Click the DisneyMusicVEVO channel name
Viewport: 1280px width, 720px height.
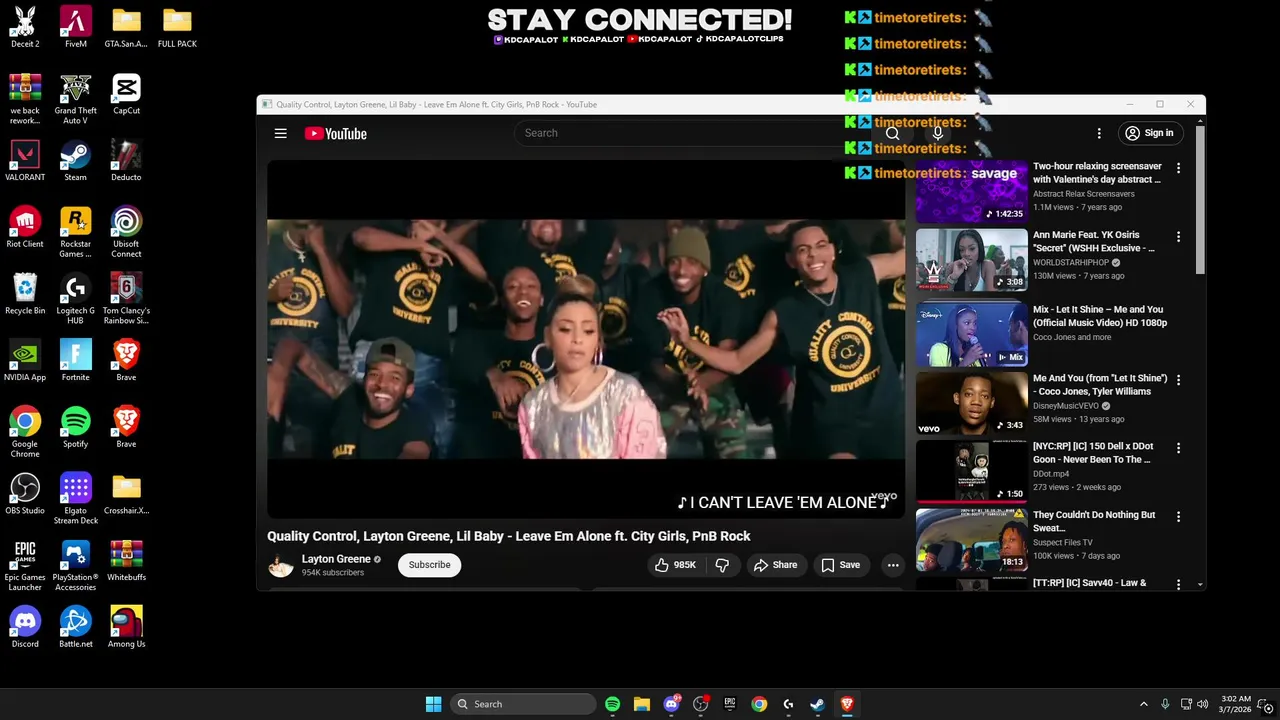[x=1066, y=406]
